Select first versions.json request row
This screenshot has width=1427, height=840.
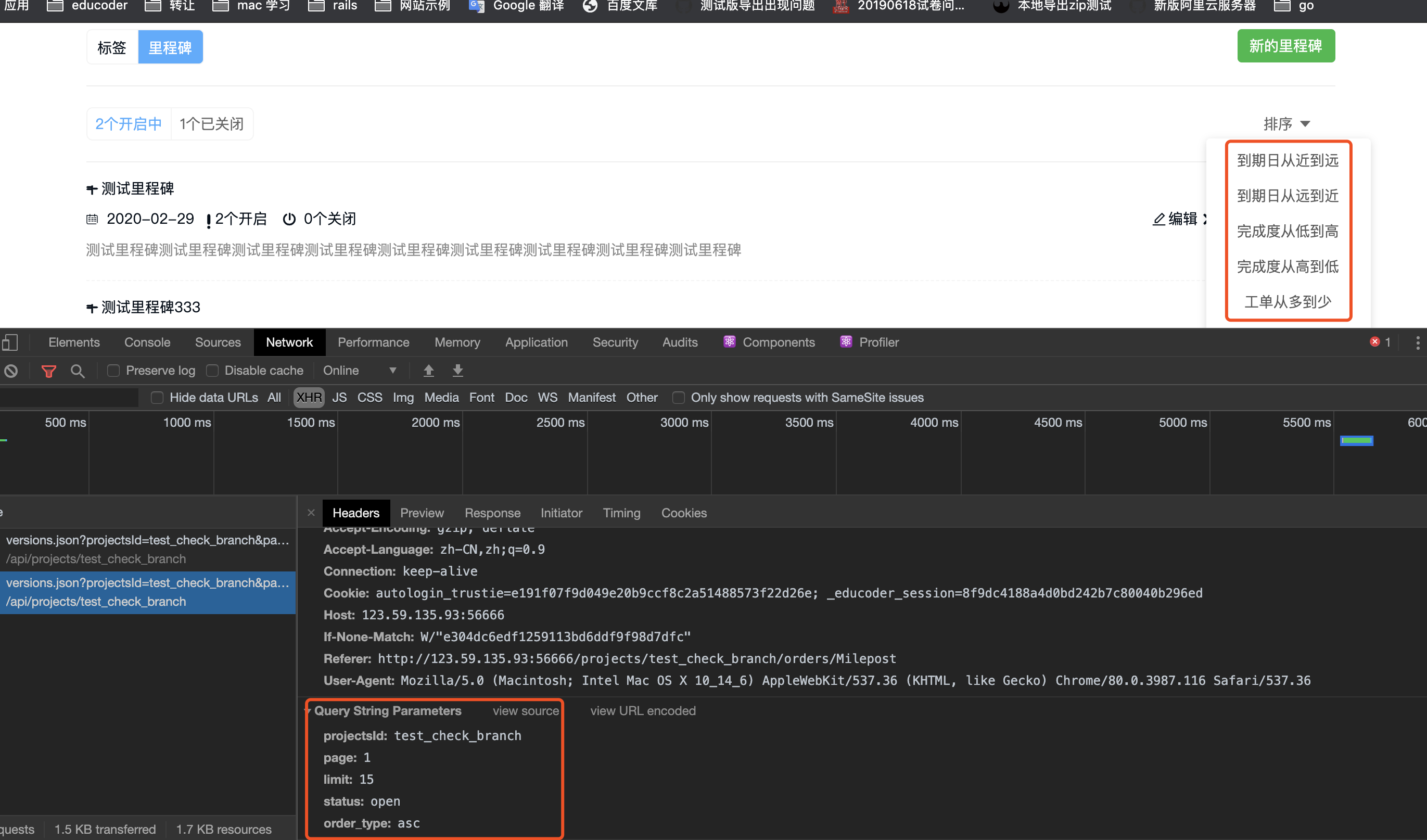[148, 550]
